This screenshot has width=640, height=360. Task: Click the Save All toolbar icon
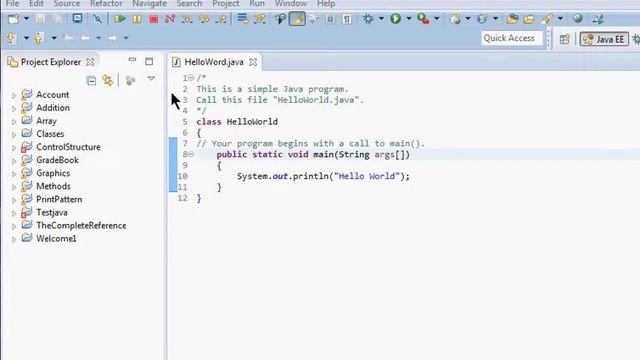click(x=58, y=19)
